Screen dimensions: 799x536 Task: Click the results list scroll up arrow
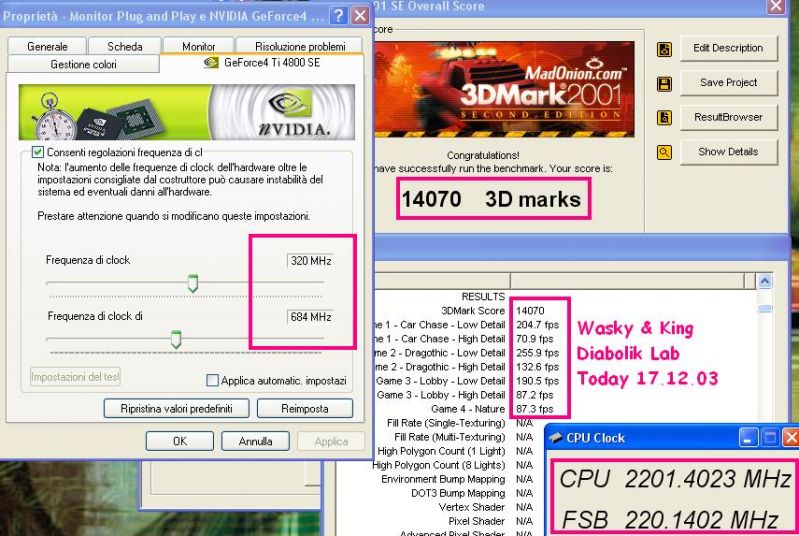point(765,281)
